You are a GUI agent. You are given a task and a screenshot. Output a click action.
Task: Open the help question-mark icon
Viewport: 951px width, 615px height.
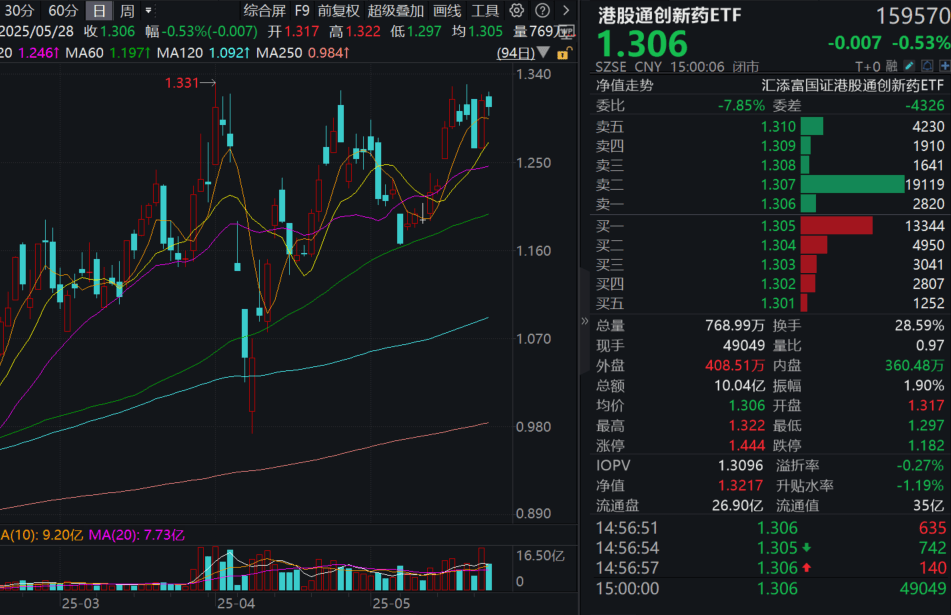(x=541, y=11)
